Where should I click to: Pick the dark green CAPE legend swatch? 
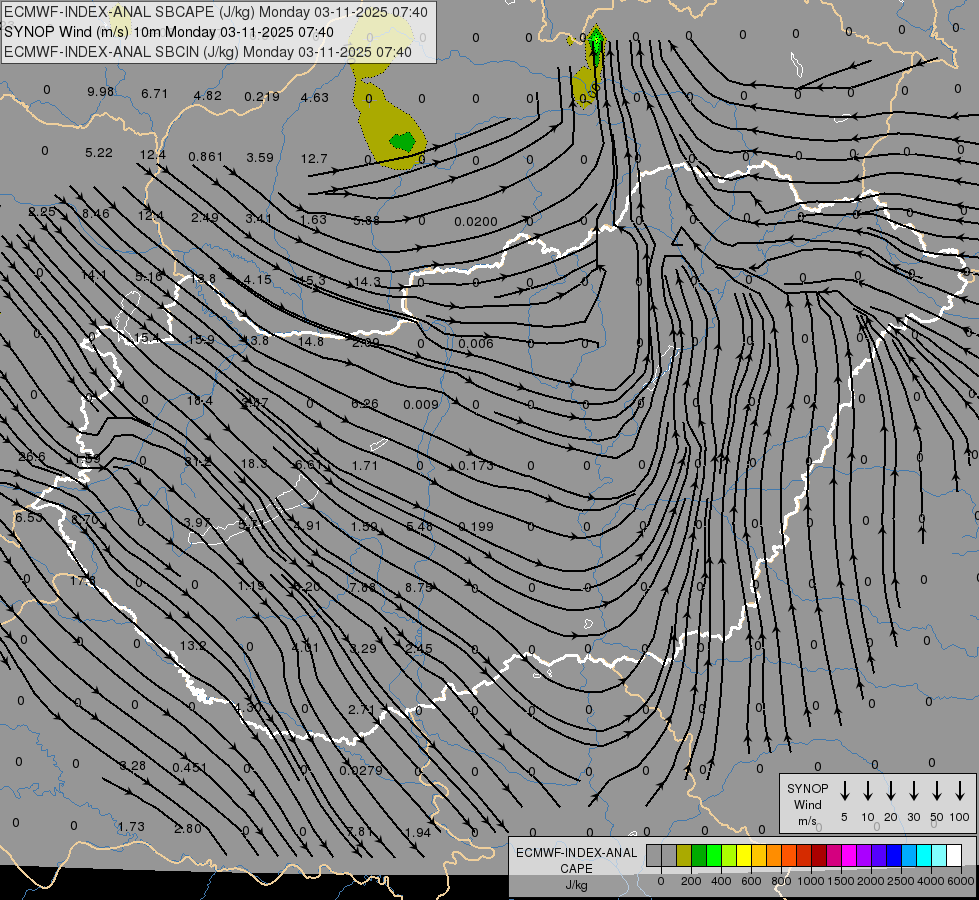[x=699, y=856]
